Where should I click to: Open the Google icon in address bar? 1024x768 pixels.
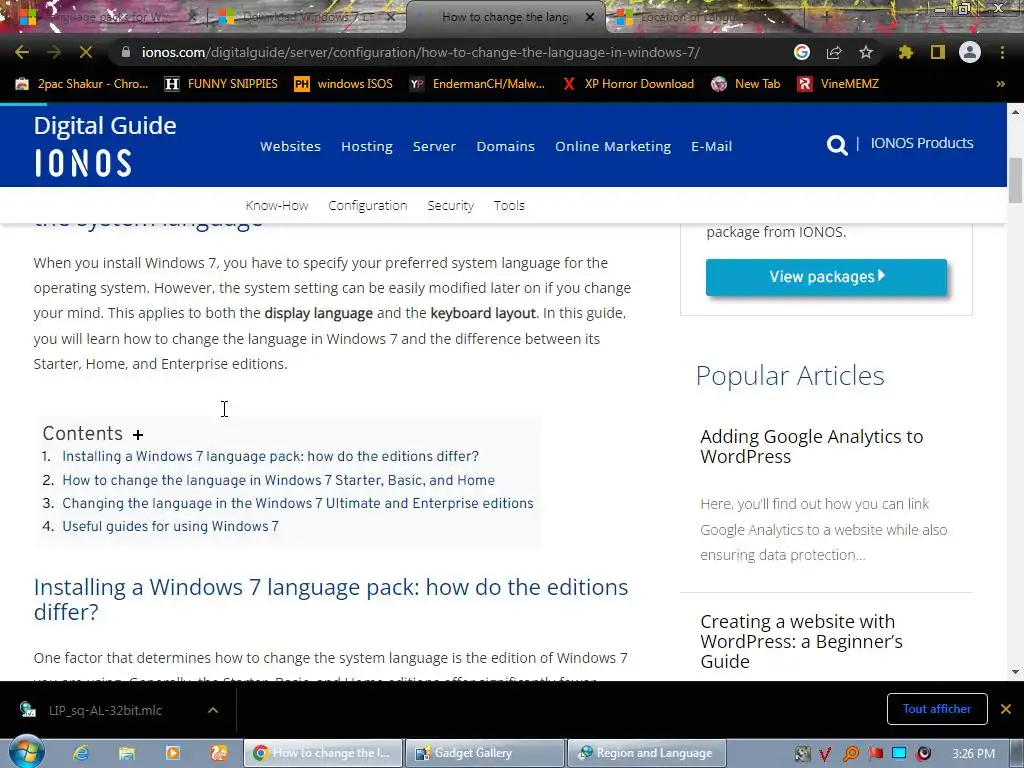(x=802, y=52)
